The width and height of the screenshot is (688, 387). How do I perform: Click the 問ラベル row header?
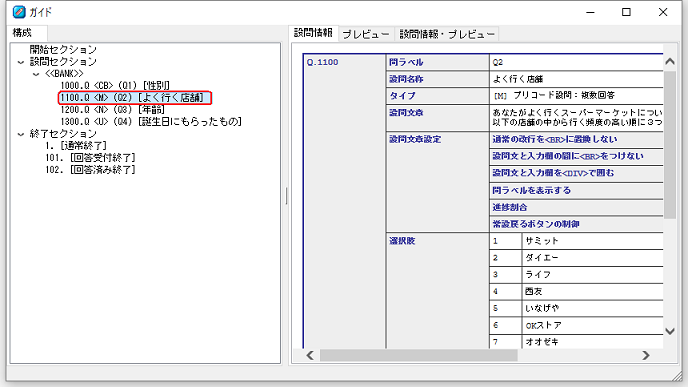[x=437, y=62]
